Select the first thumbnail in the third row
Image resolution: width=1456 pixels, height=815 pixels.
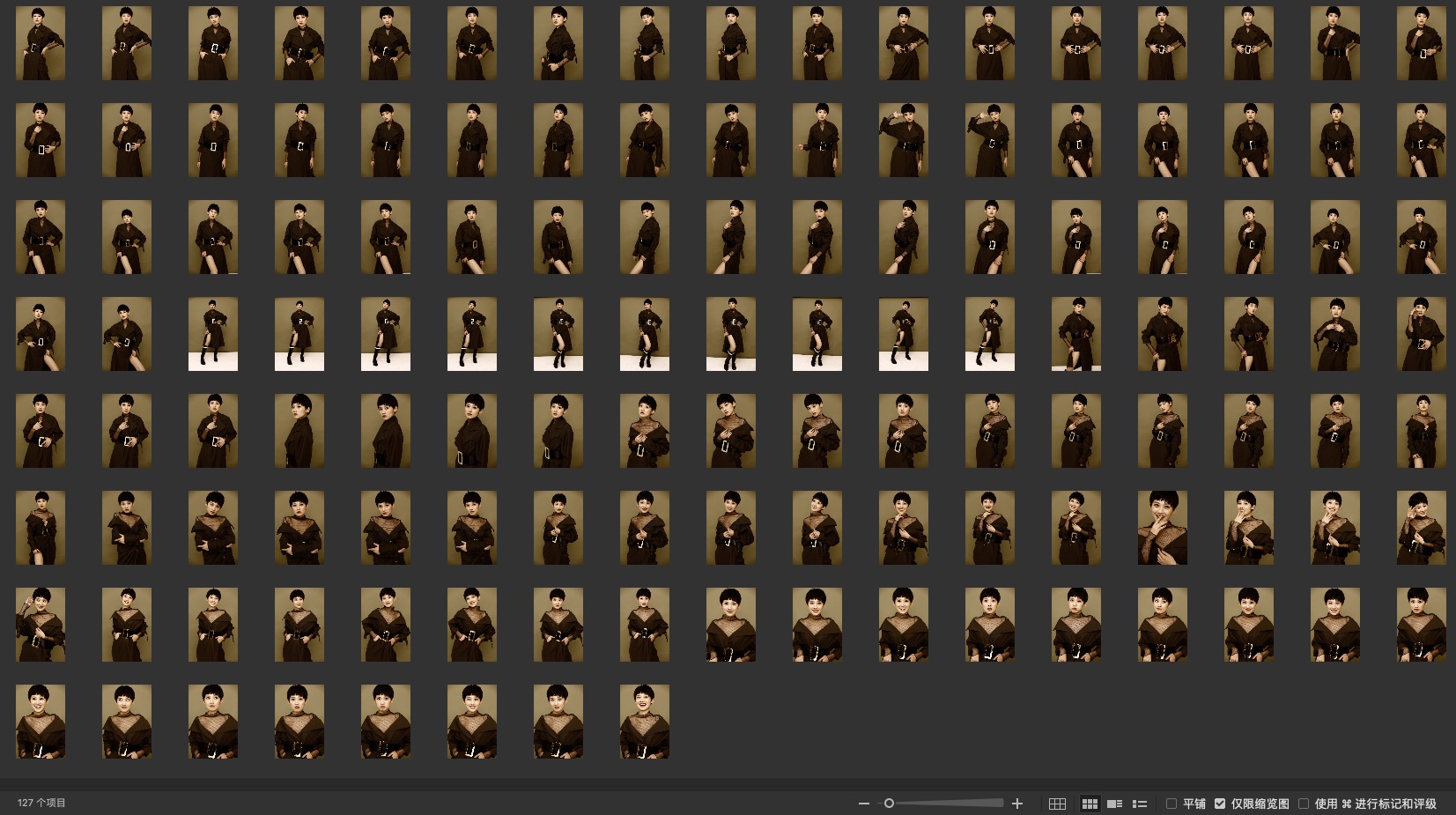click(41, 237)
